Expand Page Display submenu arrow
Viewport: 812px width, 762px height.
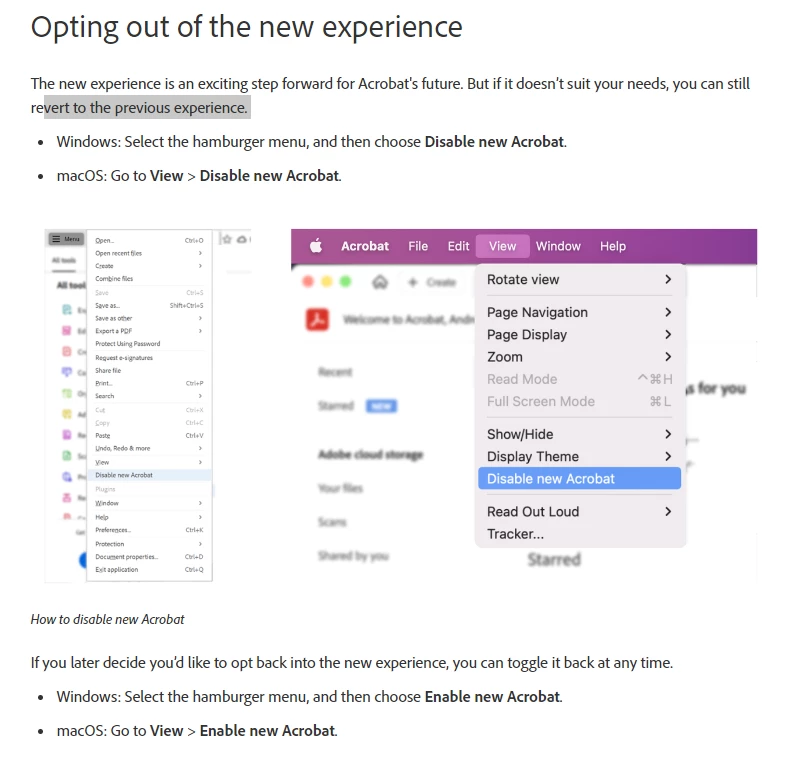(668, 334)
